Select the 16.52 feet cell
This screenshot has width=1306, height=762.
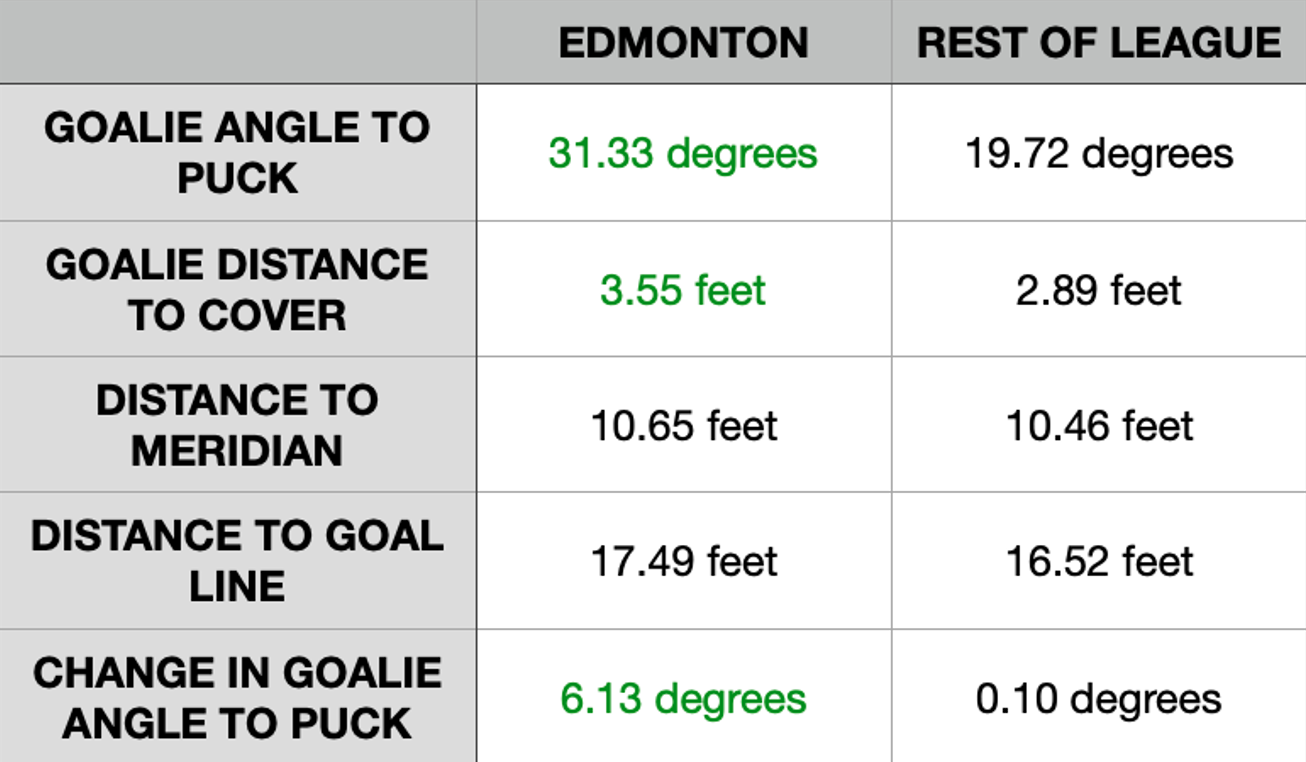click(1098, 561)
